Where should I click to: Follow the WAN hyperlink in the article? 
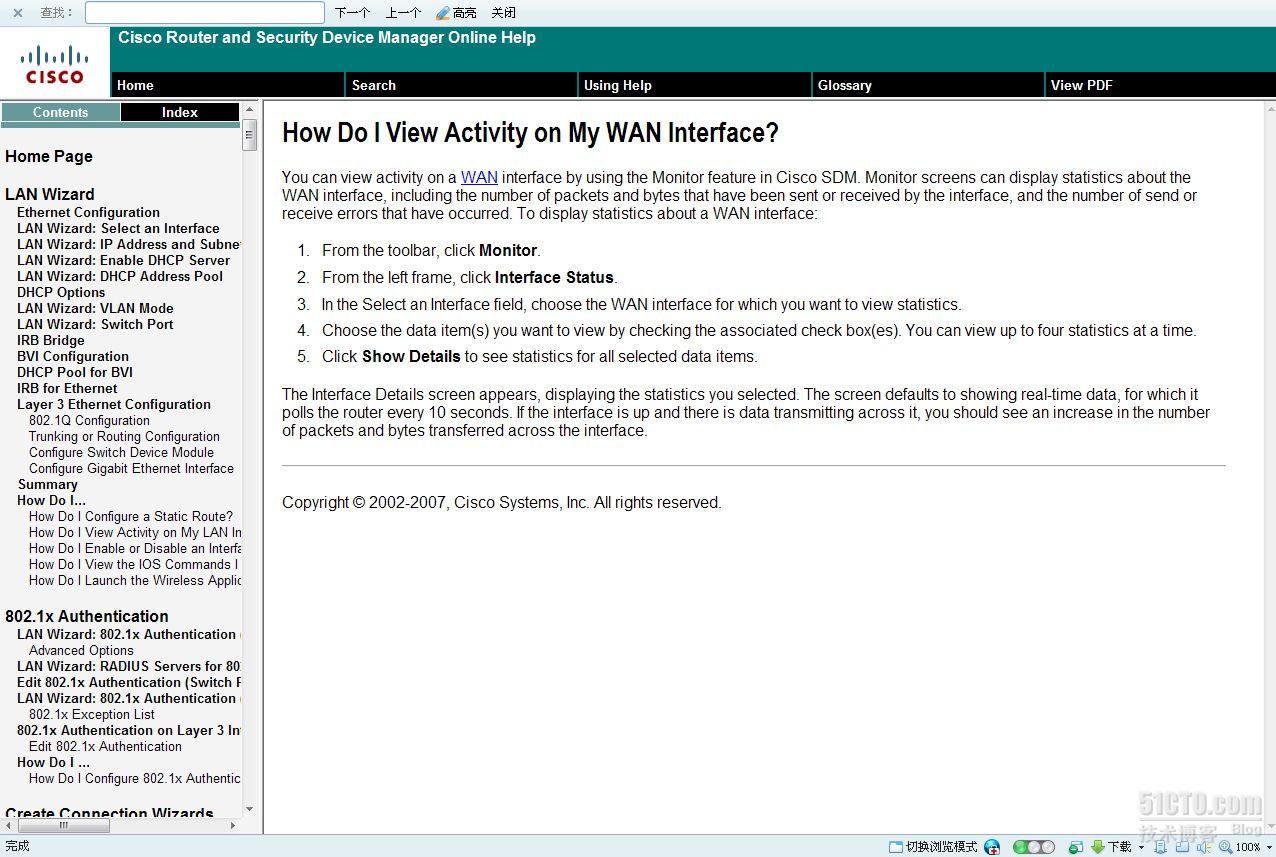coord(479,177)
